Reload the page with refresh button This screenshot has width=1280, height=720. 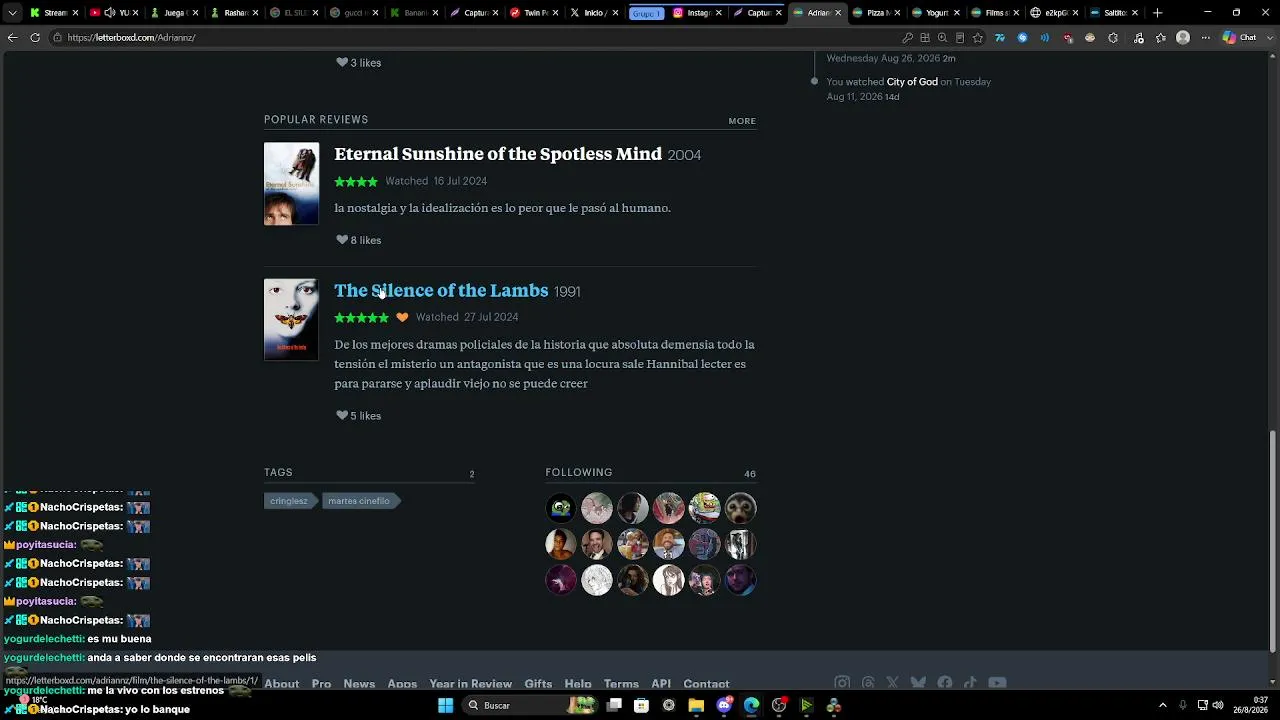35,37
